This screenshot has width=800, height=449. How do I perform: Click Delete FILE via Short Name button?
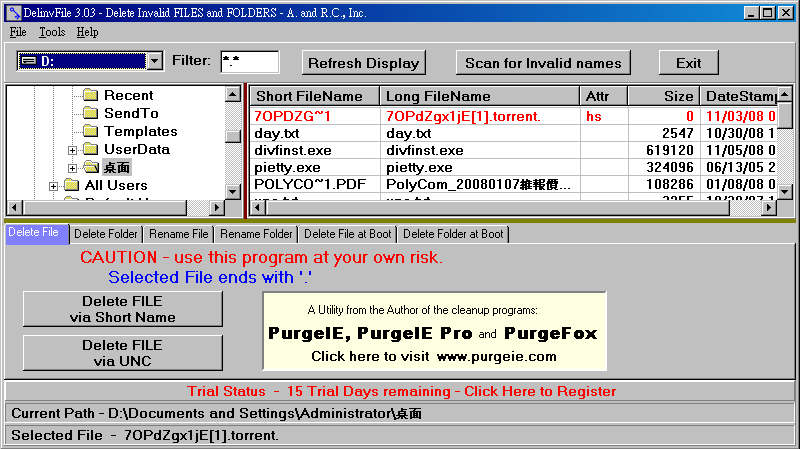pos(122,309)
